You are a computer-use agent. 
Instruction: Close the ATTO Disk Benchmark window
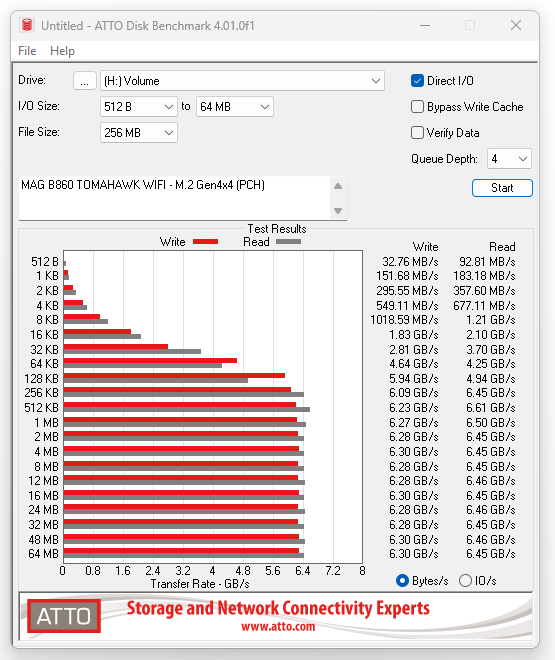(x=516, y=25)
